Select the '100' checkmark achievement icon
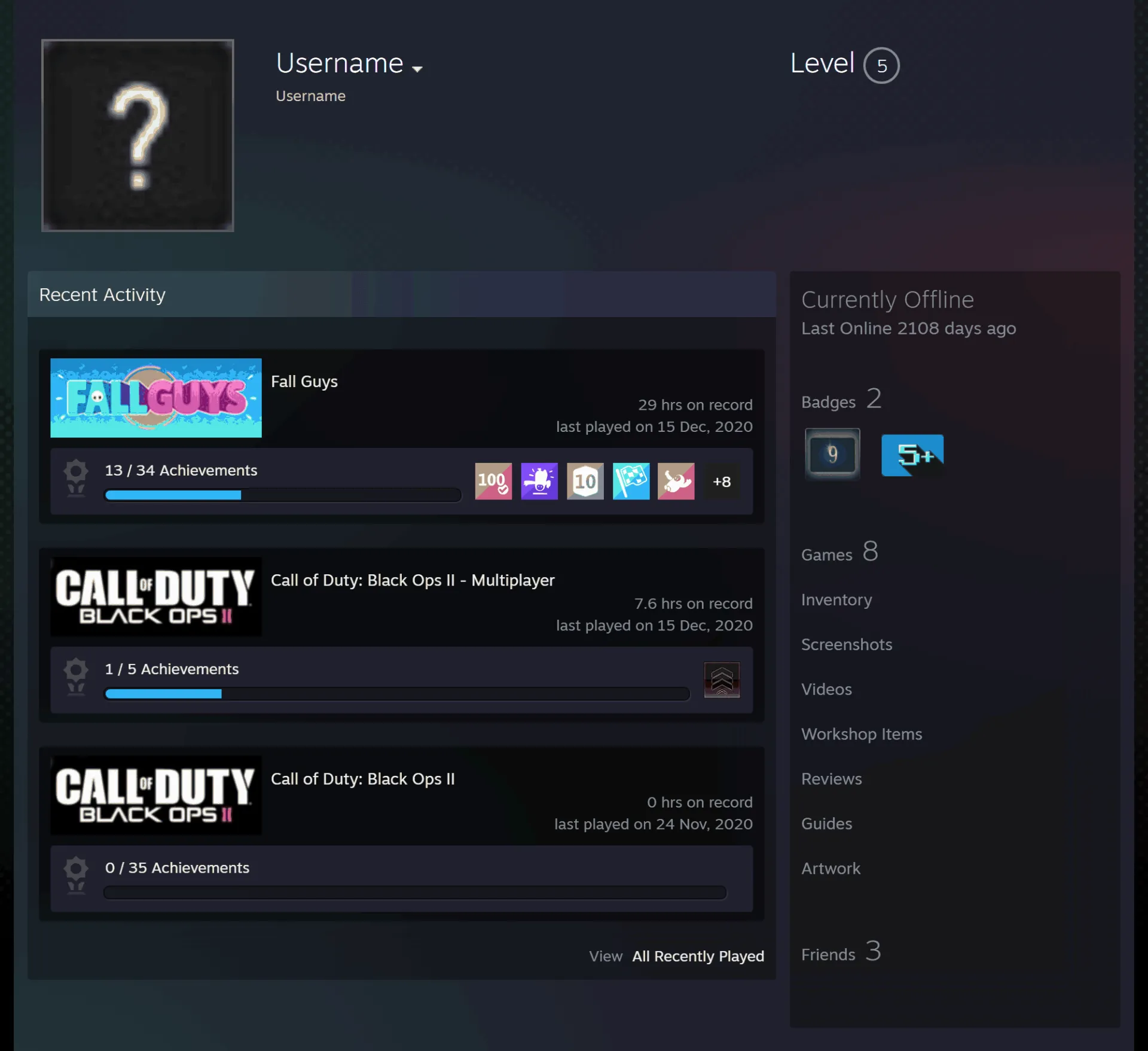The image size is (1148, 1051). pos(493,481)
